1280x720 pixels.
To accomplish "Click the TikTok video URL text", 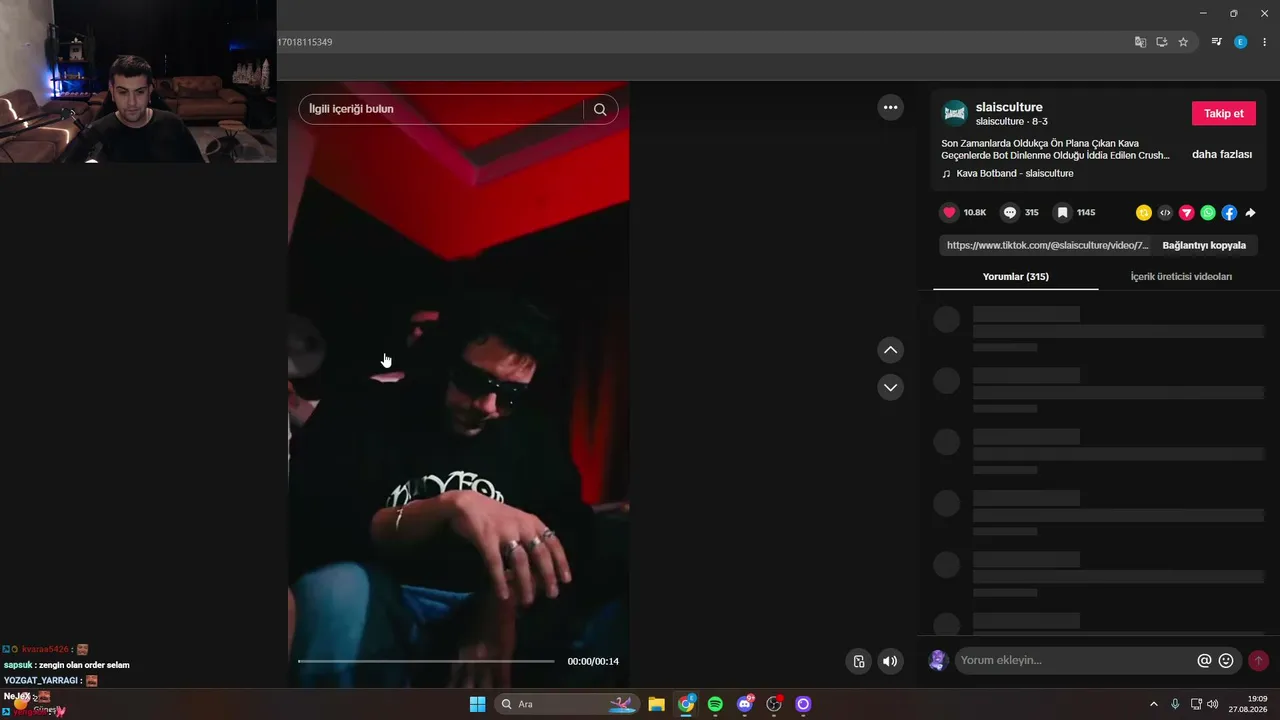I will coord(1047,245).
